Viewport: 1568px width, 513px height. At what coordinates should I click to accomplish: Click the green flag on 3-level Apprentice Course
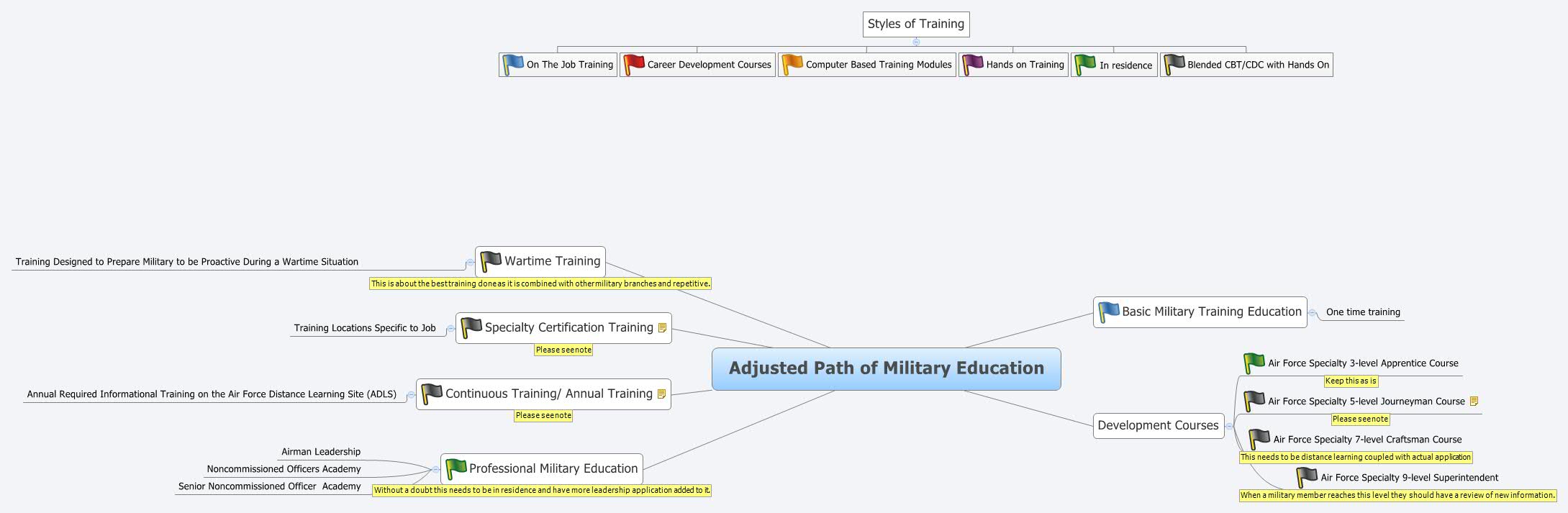tap(1254, 363)
